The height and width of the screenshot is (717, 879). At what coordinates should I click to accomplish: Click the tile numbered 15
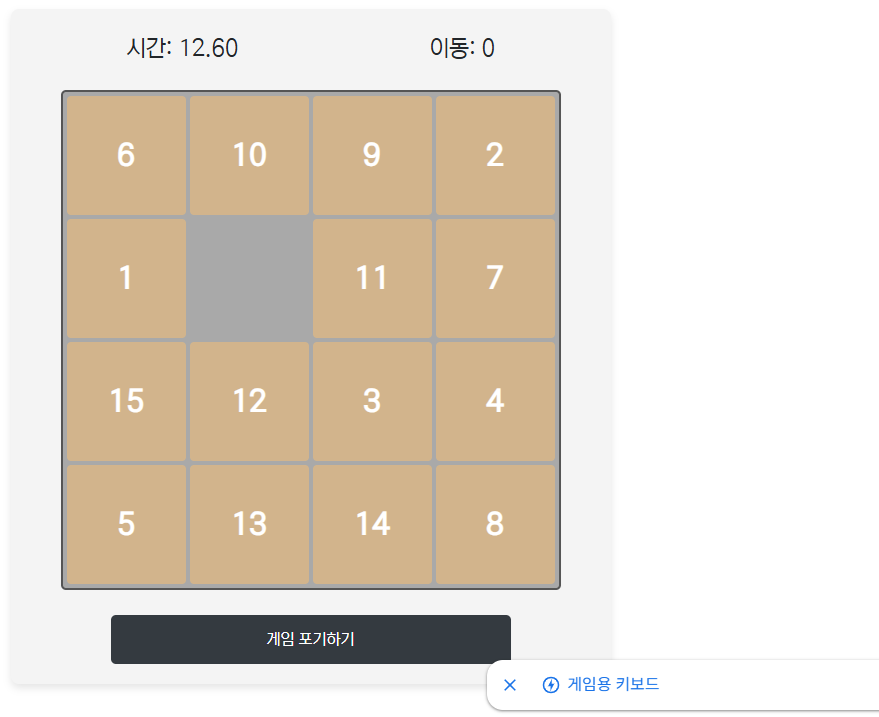pyautogui.click(x=126, y=401)
